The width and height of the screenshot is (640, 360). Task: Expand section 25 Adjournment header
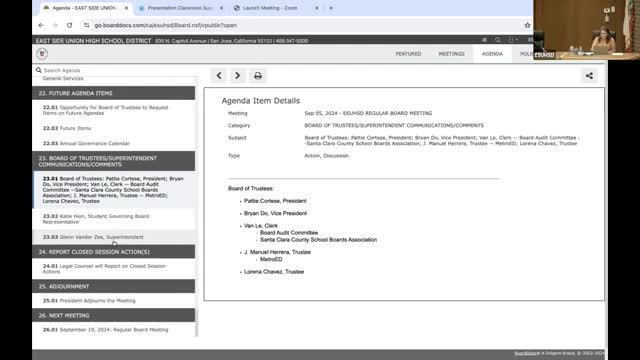point(113,286)
